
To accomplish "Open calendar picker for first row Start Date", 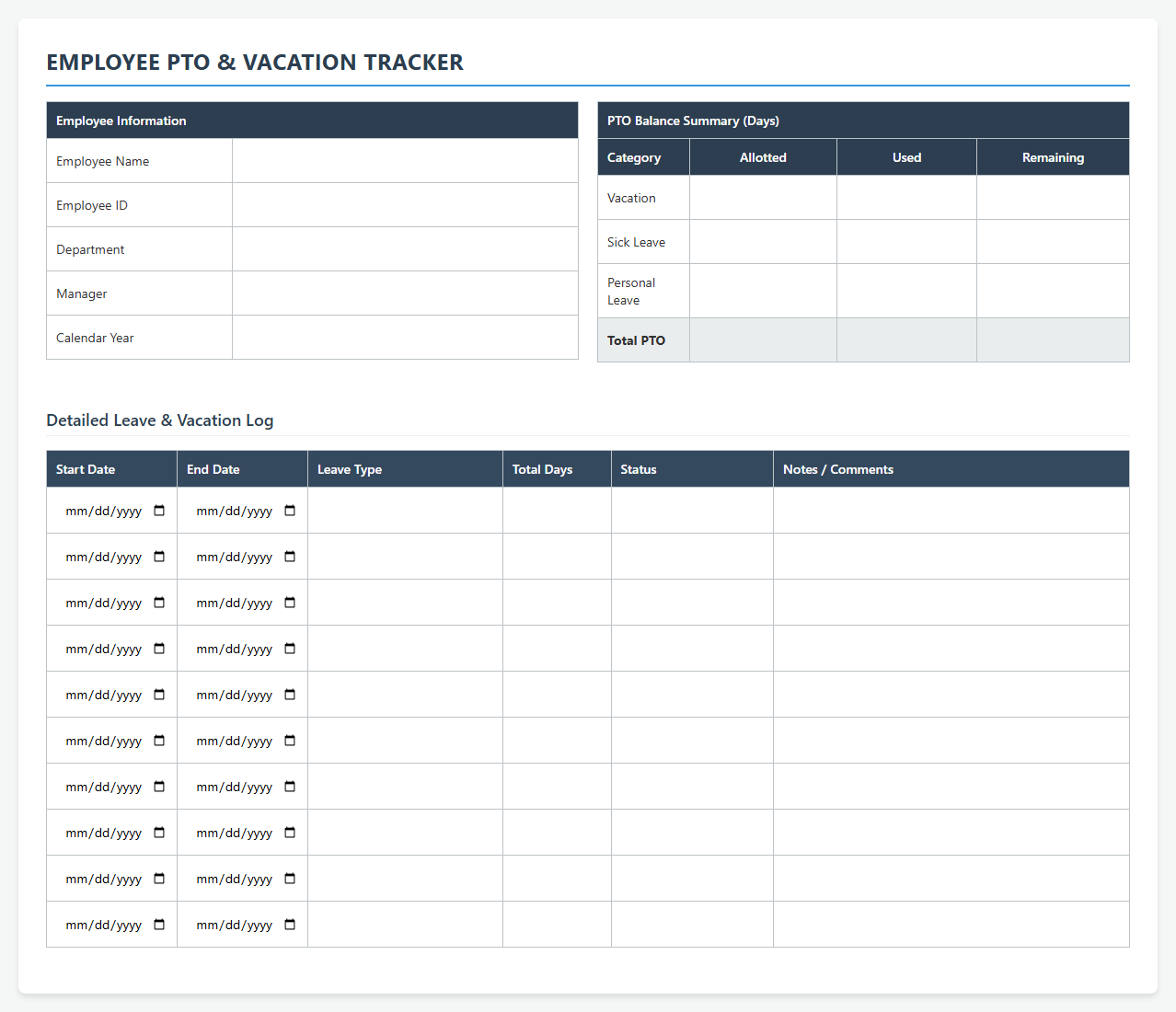I will 159,511.
